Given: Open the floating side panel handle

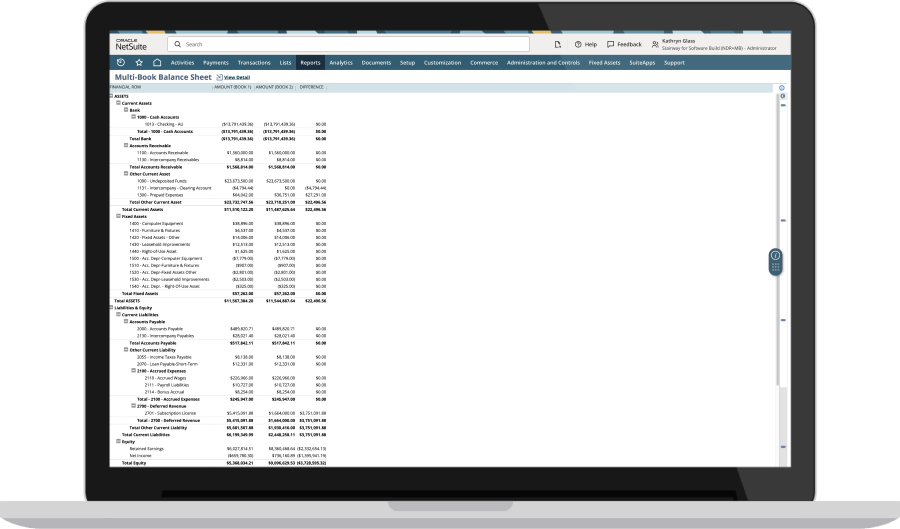Looking at the screenshot, I should [x=775, y=261].
